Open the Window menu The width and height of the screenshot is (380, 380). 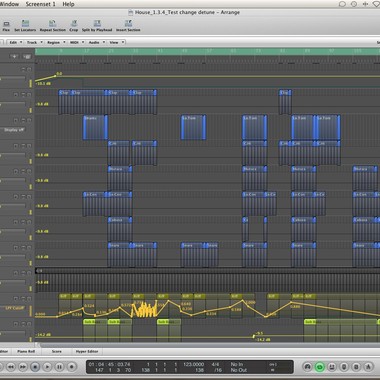pos(9,4)
